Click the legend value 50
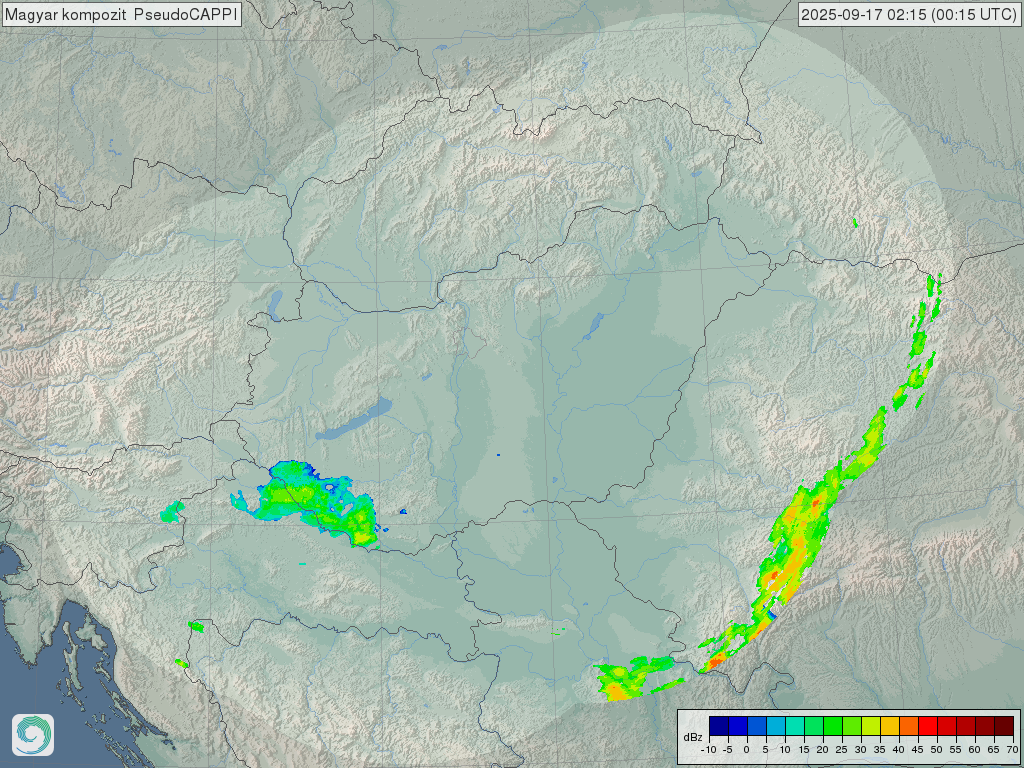 click(x=936, y=750)
